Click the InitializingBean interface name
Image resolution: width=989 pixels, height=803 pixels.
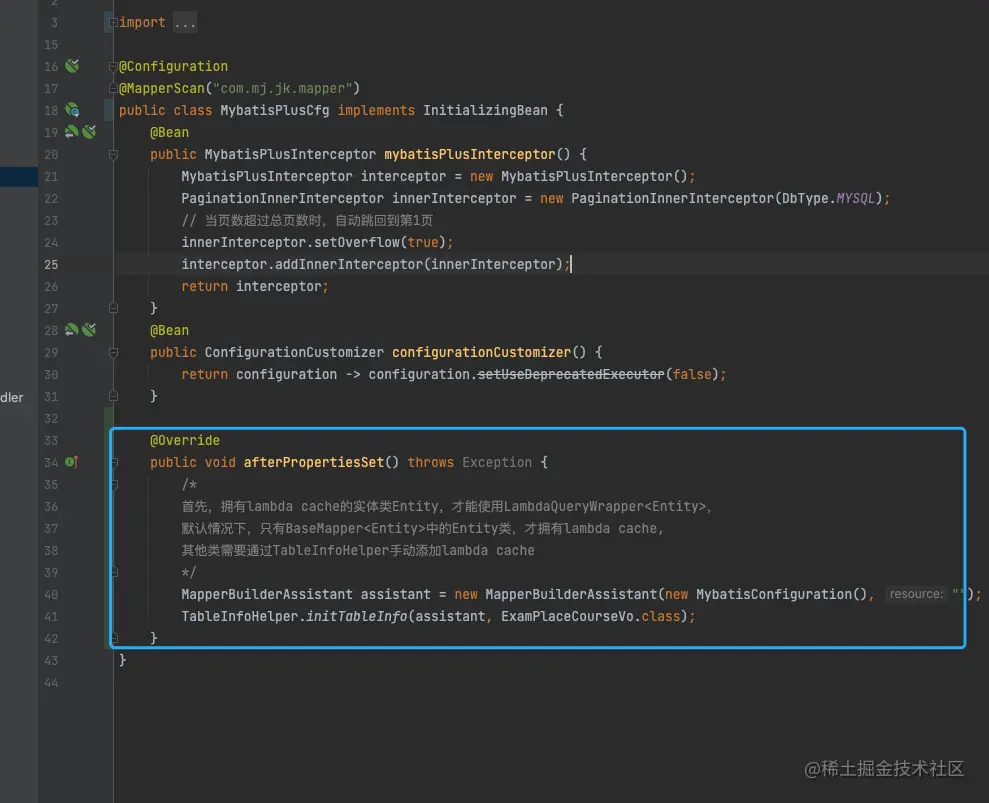pos(485,110)
